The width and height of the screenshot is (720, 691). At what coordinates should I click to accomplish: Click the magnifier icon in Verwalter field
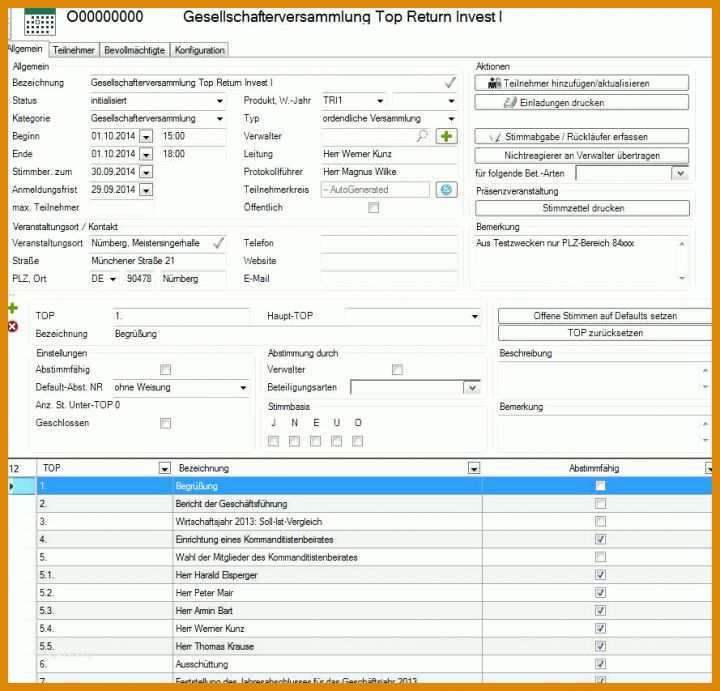click(x=422, y=135)
